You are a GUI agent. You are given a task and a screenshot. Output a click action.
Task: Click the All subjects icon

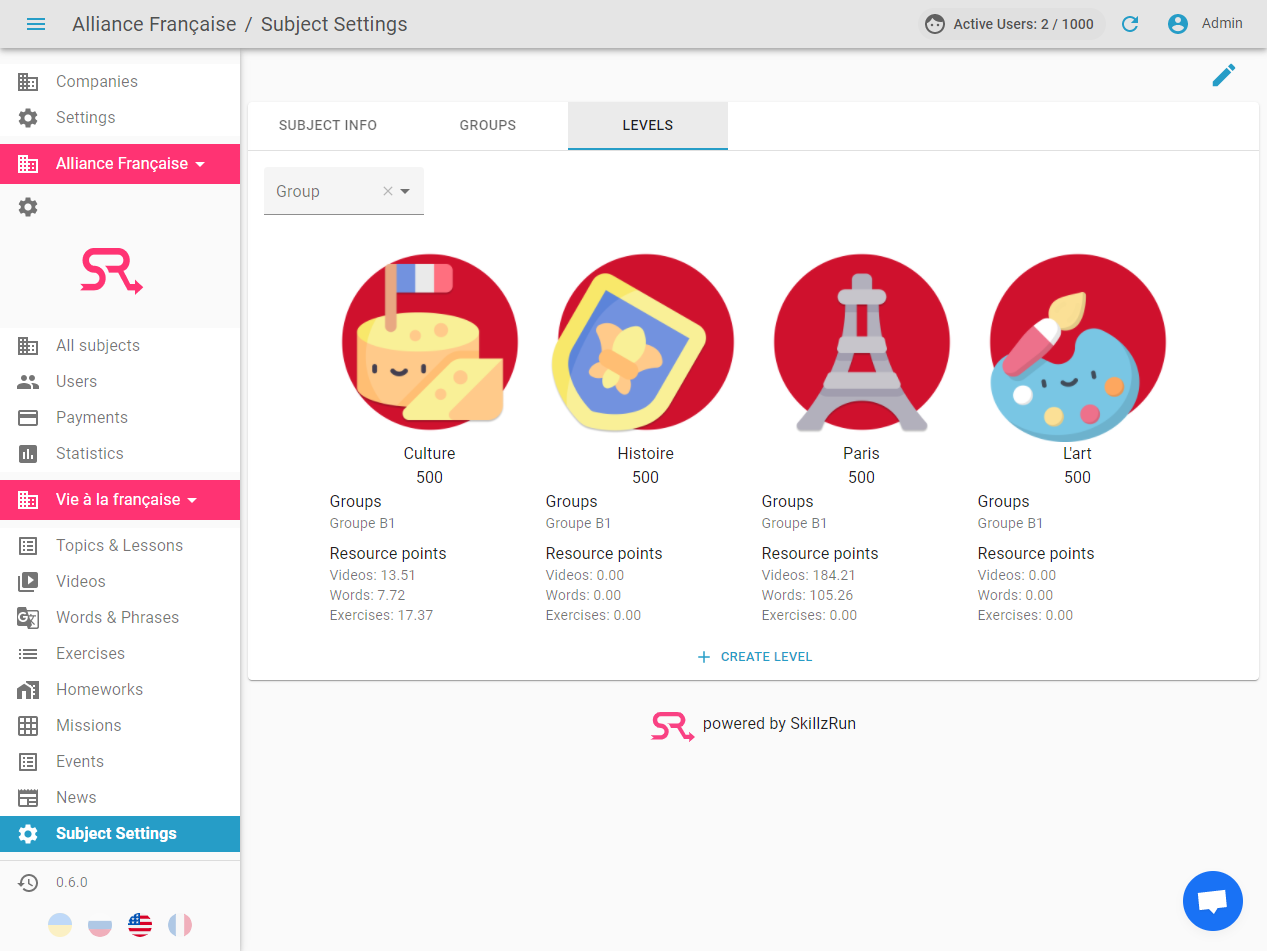point(28,346)
